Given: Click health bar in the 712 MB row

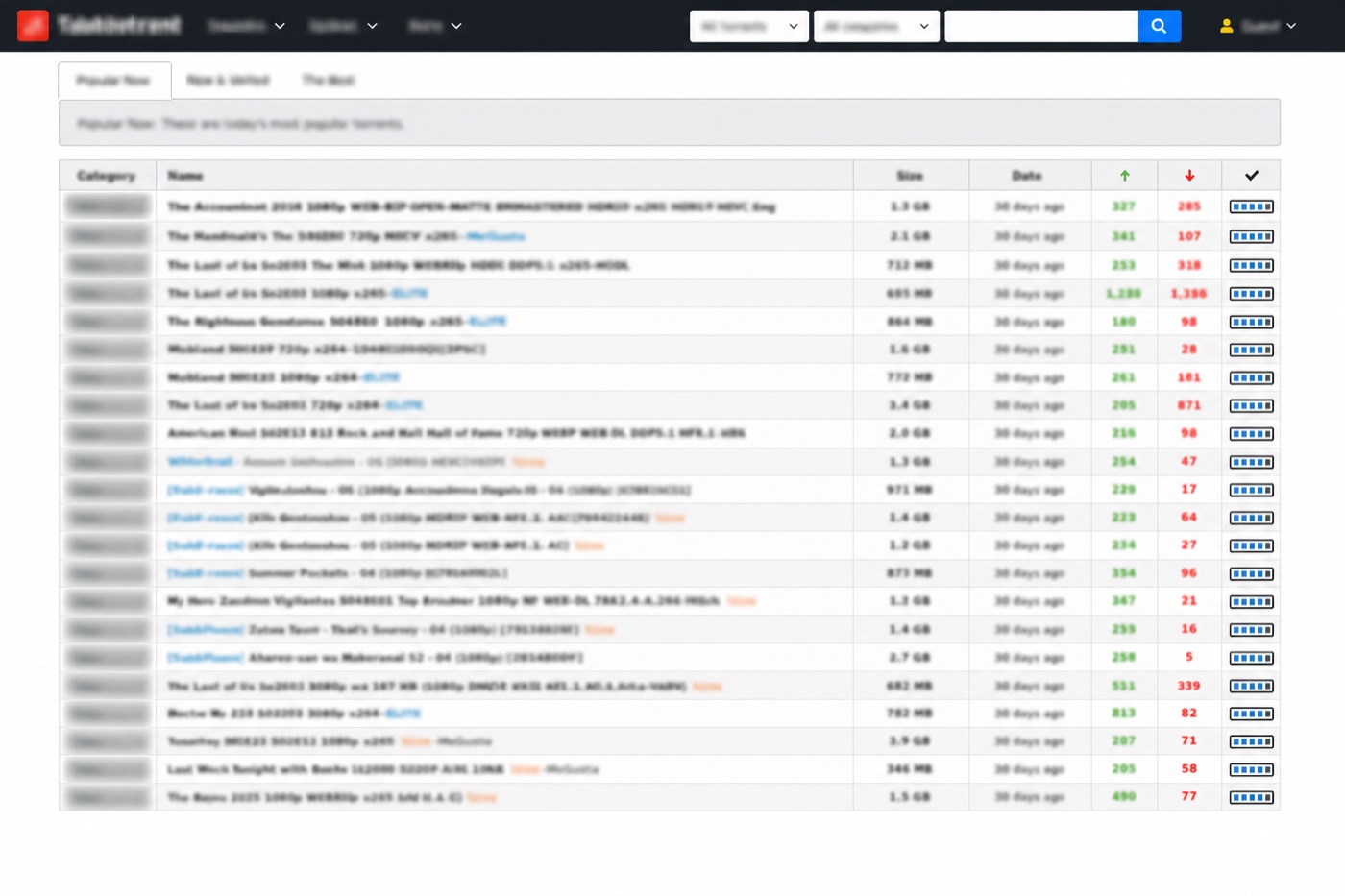Looking at the screenshot, I should tap(1251, 265).
